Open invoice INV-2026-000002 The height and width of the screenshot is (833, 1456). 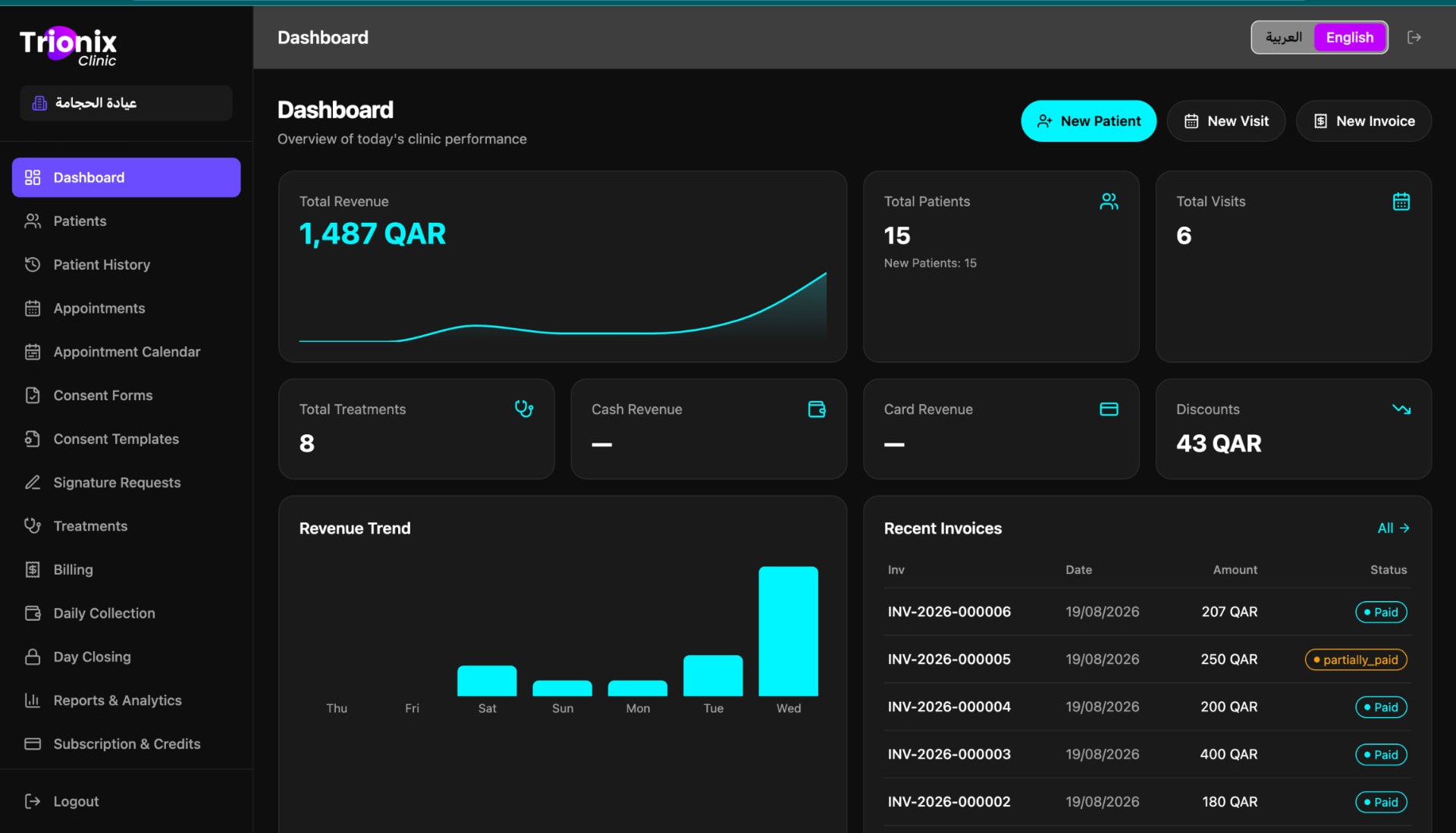(949, 801)
